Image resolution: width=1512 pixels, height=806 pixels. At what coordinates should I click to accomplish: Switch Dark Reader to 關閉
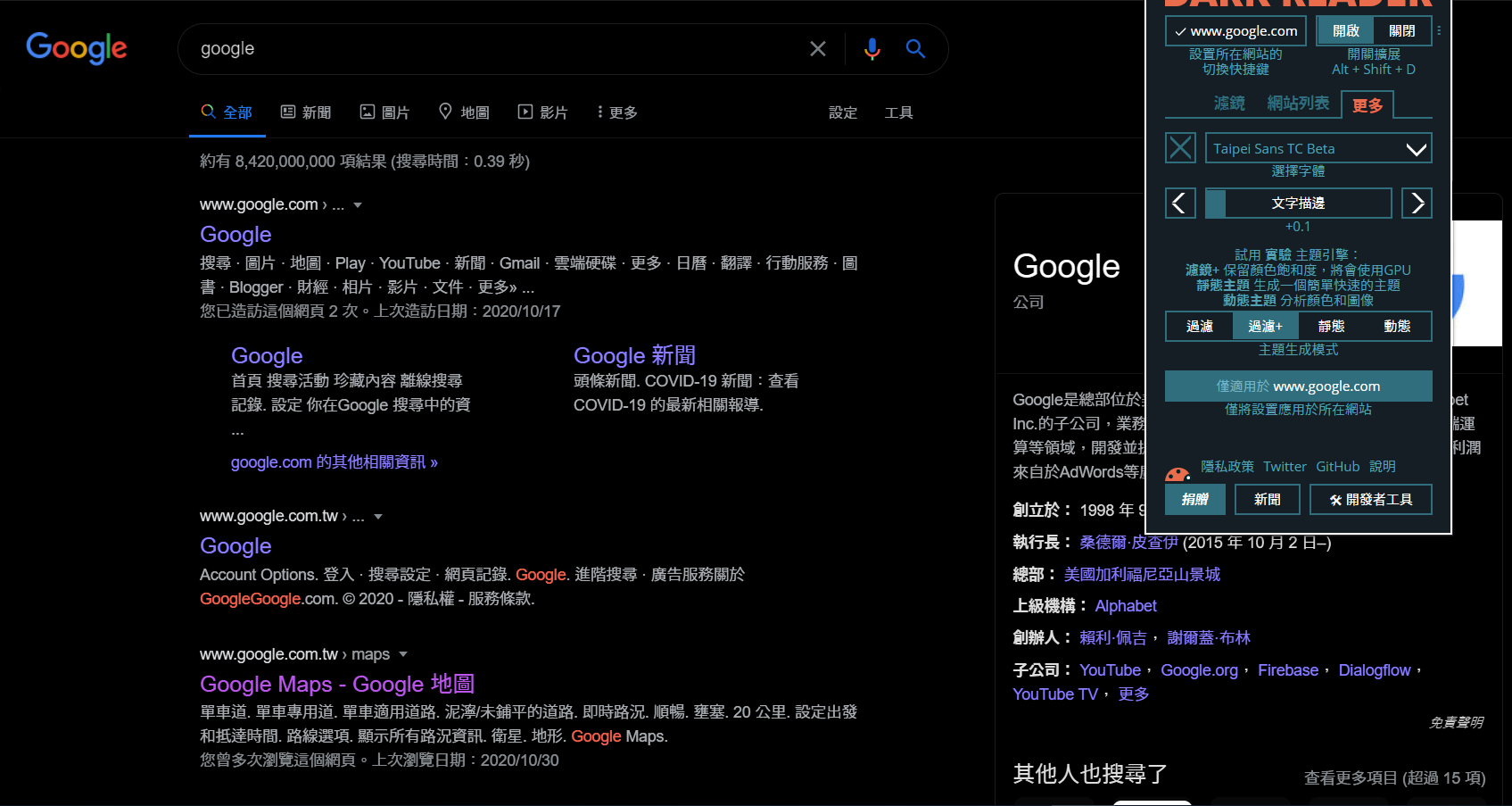click(x=1402, y=31)
